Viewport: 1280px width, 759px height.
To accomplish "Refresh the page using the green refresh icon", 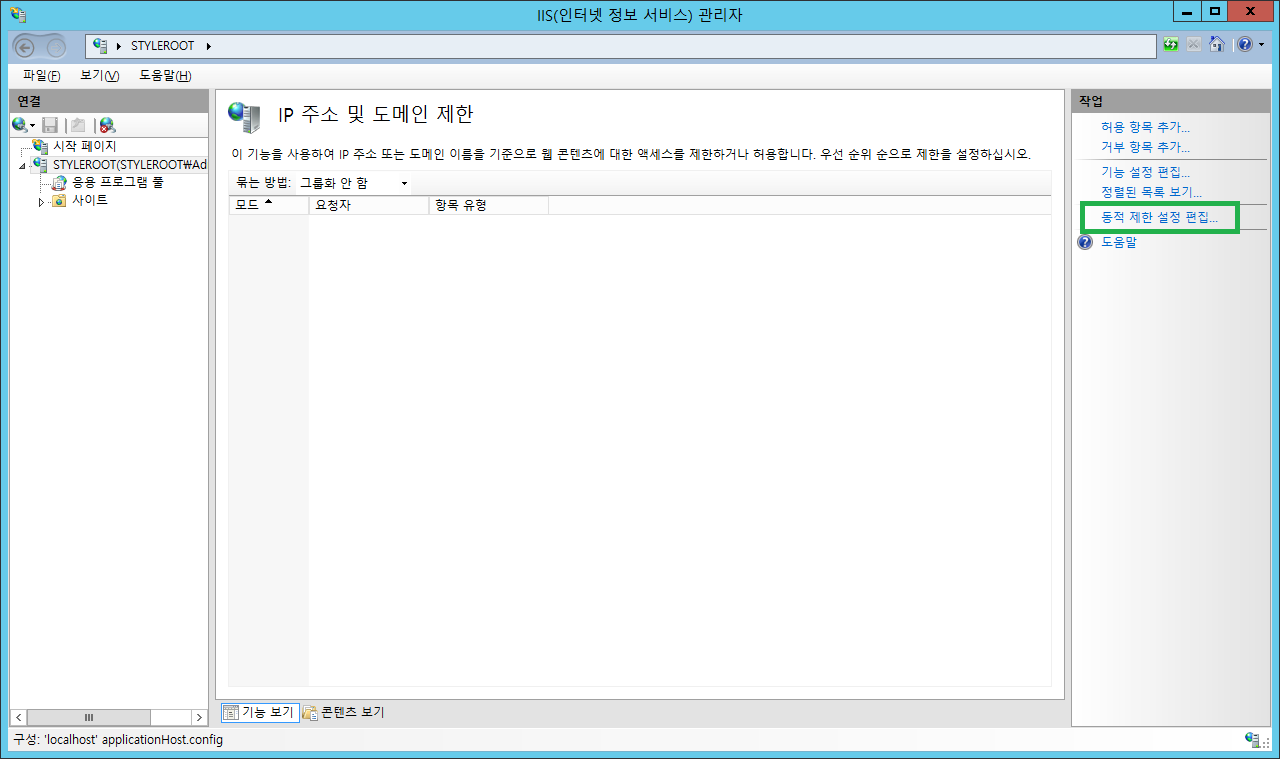I will pyautogui.click(x=1172, y=44).
